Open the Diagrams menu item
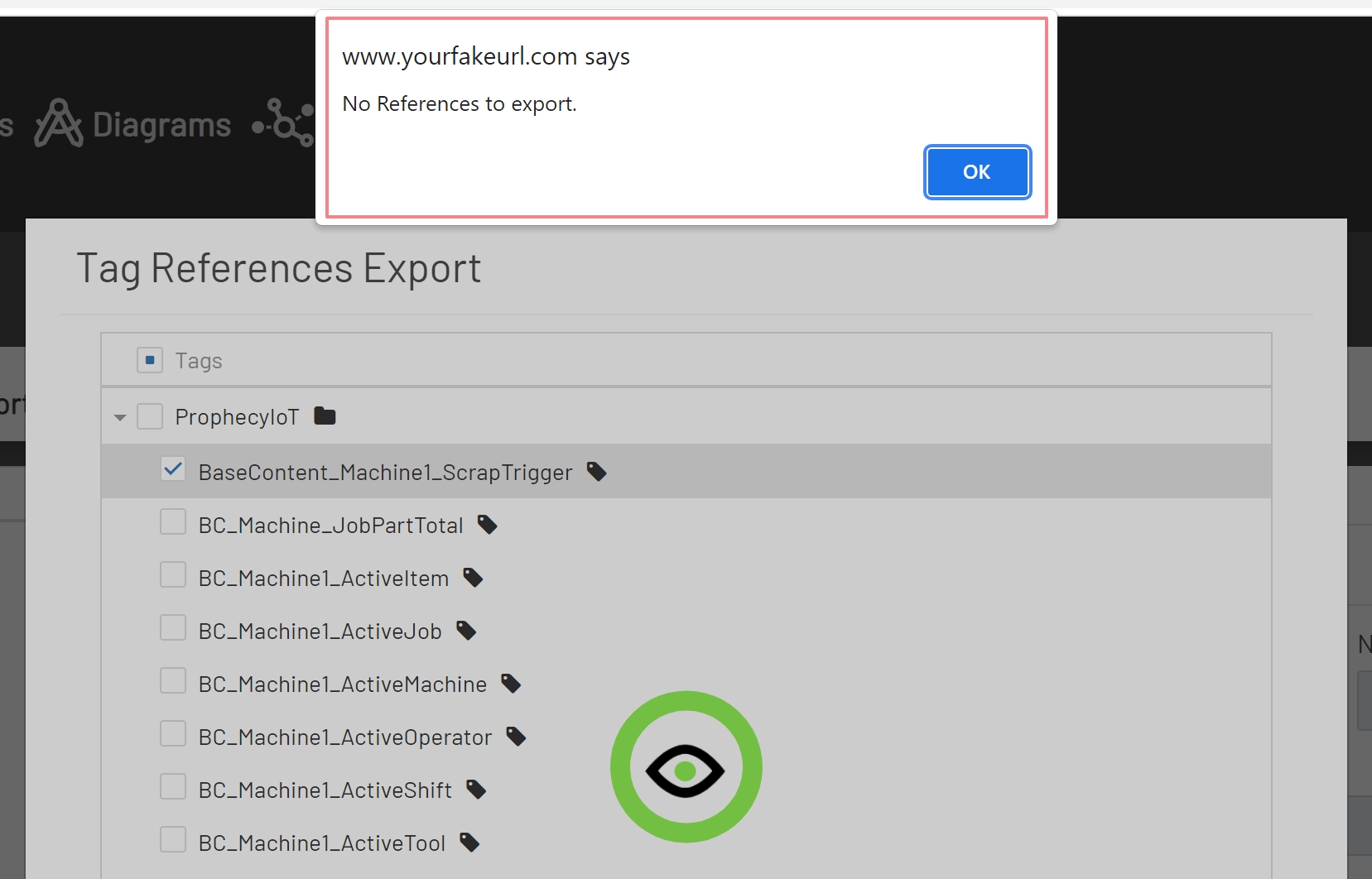 pyautogui.click(x=161, y=125)
